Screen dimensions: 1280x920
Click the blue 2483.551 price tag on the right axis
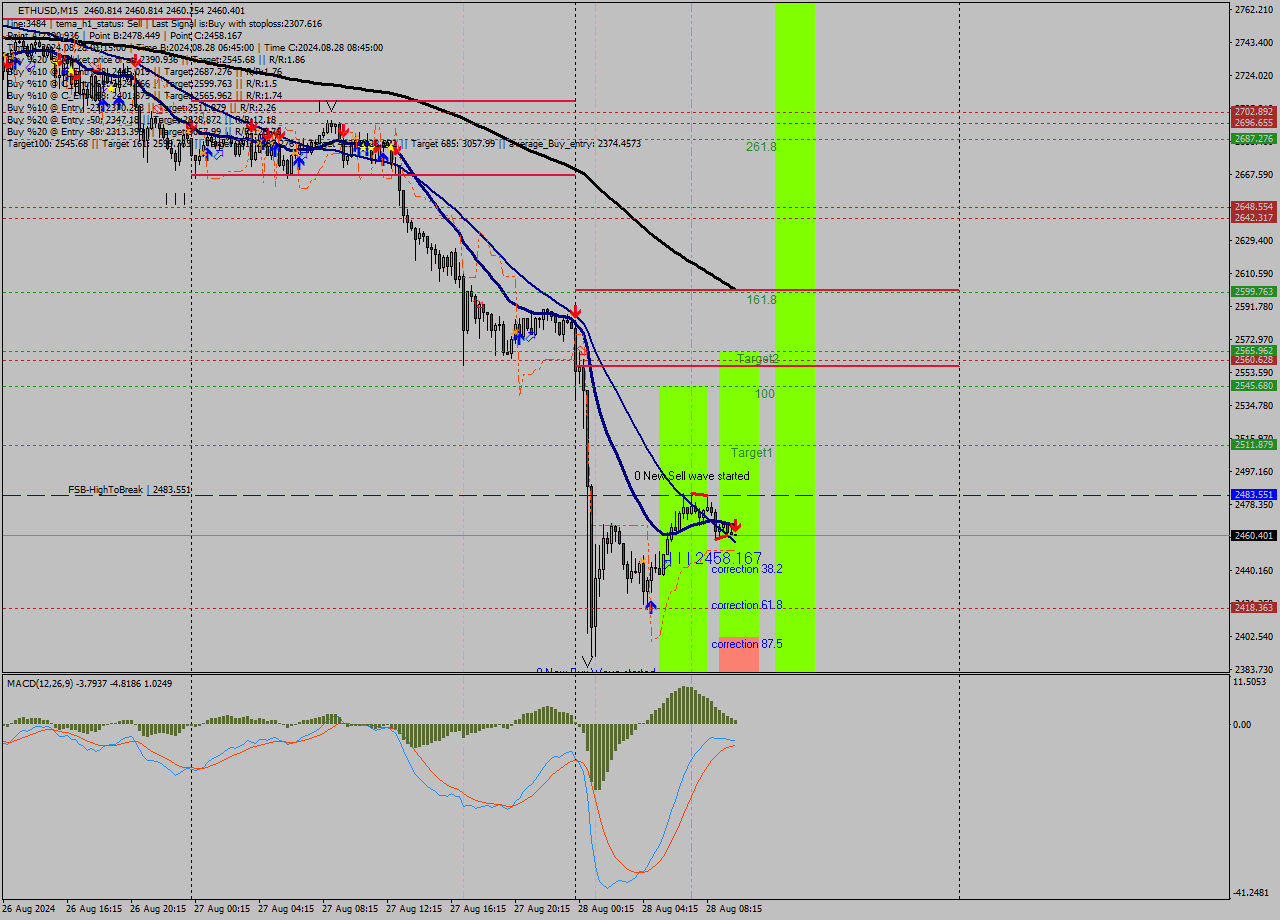click(1252, 494)
